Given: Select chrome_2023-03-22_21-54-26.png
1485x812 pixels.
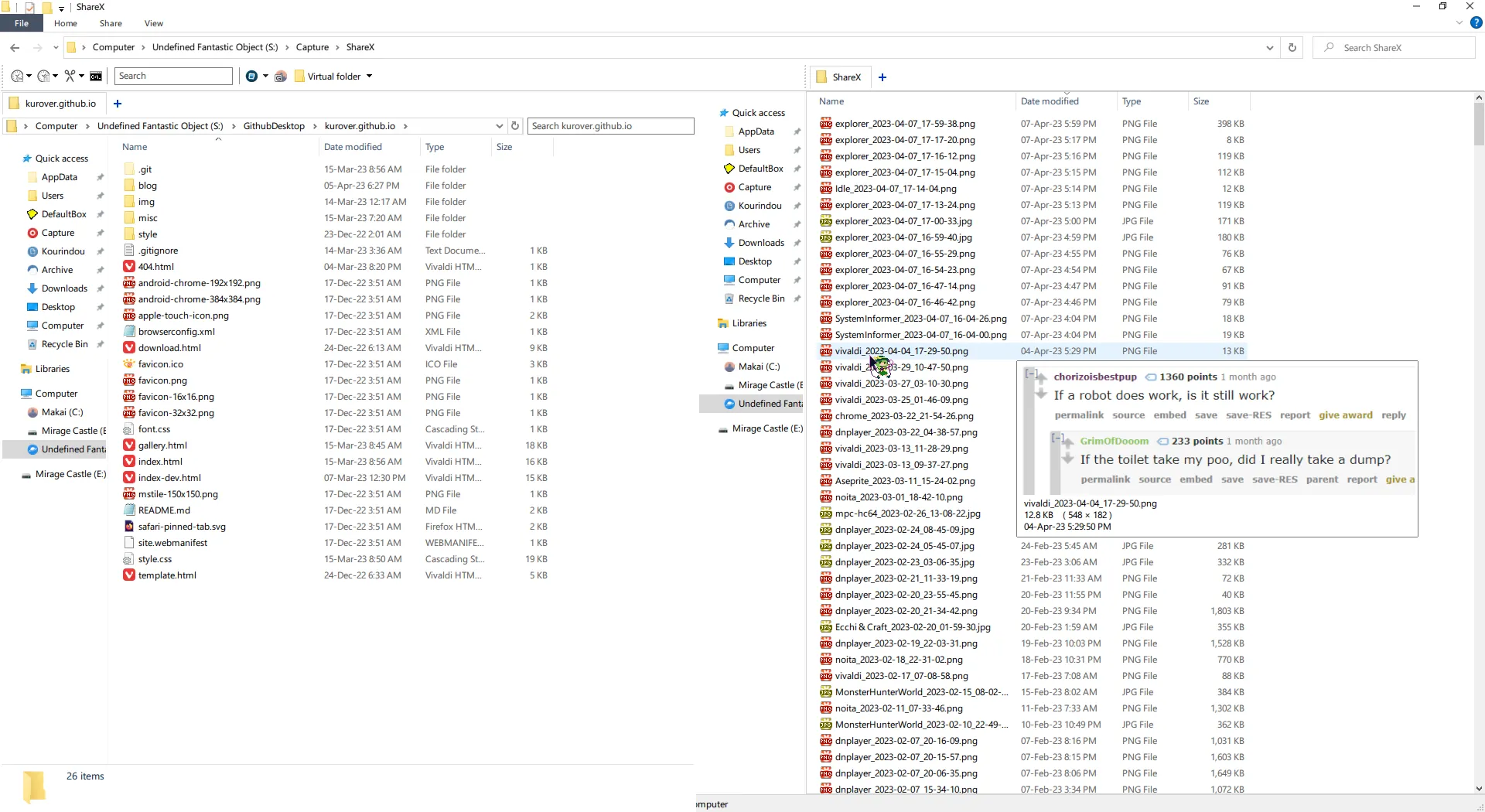Looking at the screenshot, I should (x=904, y=416).
